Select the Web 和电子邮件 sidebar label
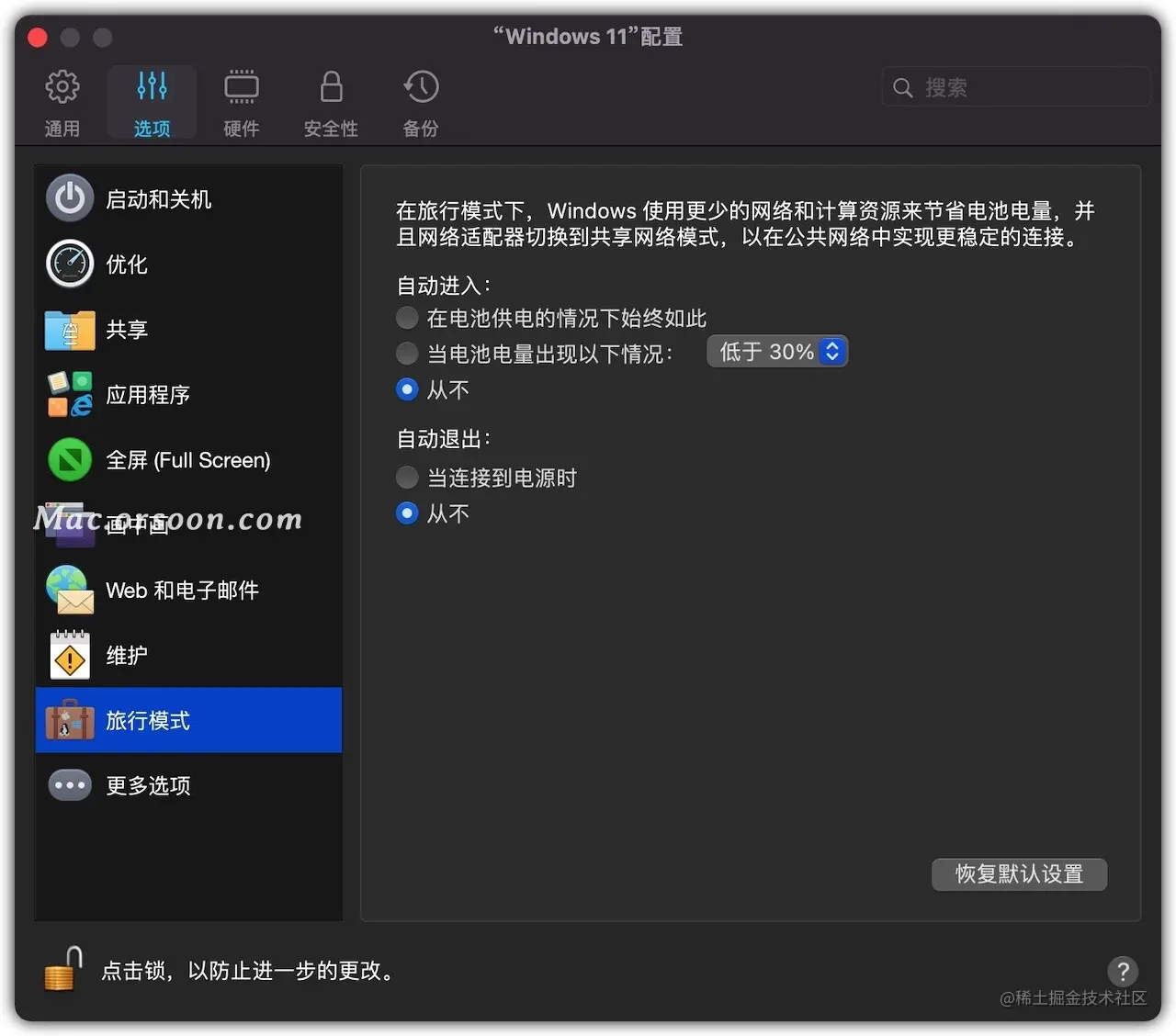This screenshot has width=1176, height=1036. (x=182, y=591)
